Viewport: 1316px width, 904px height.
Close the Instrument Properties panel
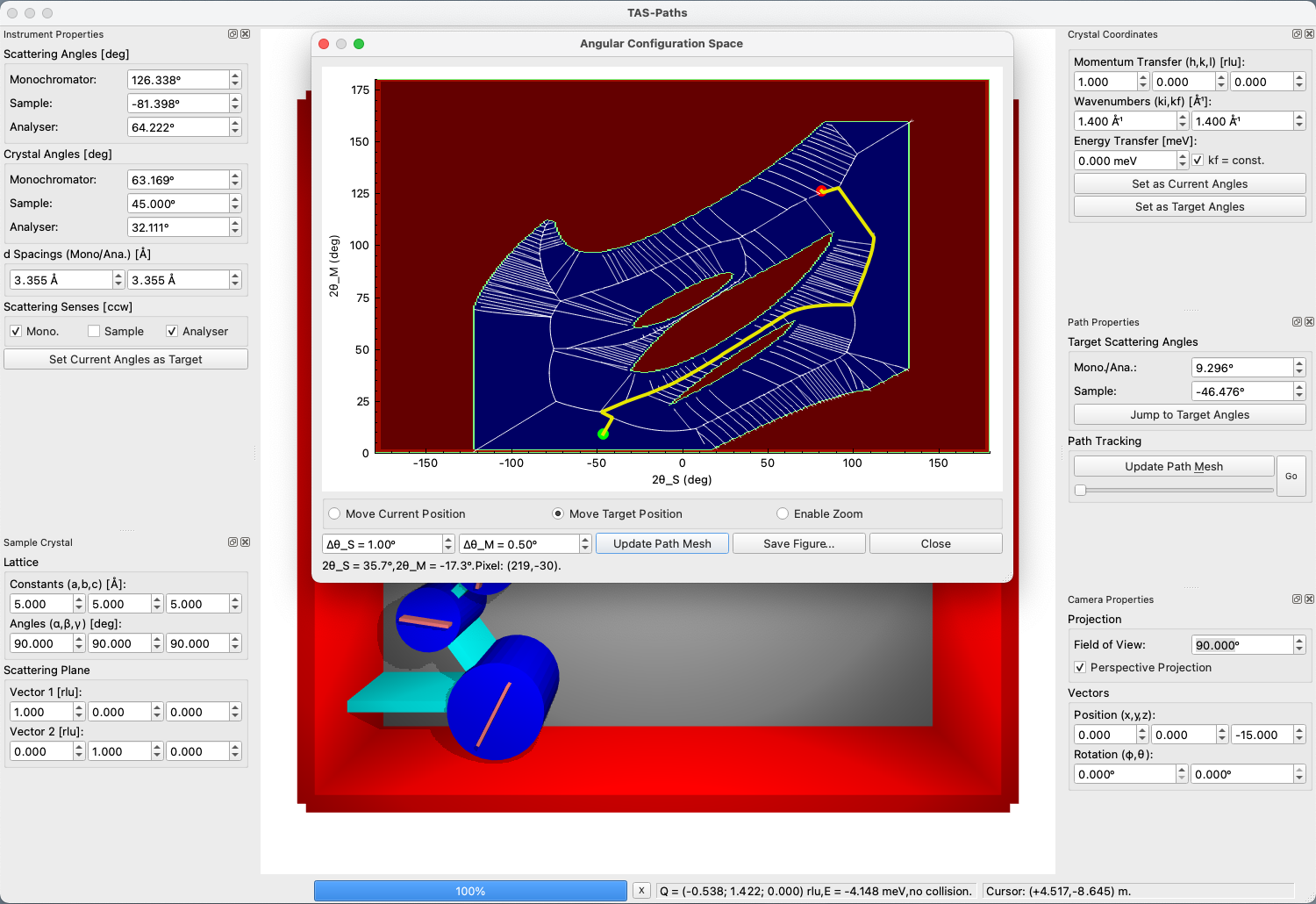246,34
